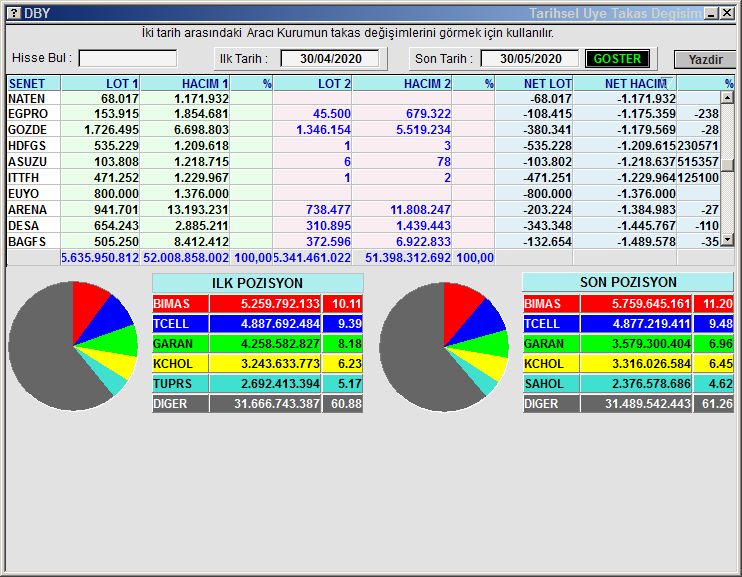Click the blue TCELL swatch in SON POZISYON

pos(551,324)
